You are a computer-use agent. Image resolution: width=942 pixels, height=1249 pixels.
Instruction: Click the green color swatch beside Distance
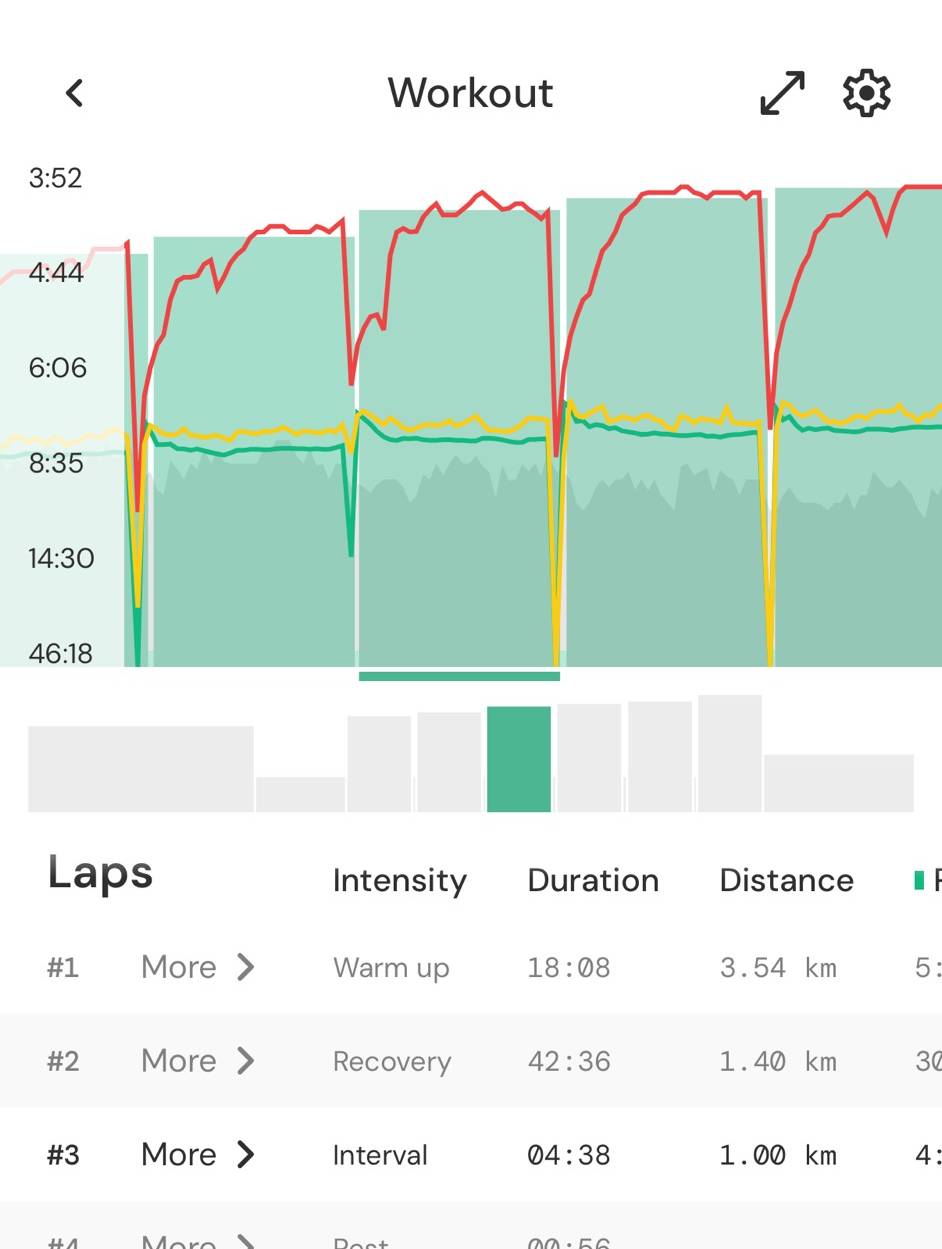point(919,881)
